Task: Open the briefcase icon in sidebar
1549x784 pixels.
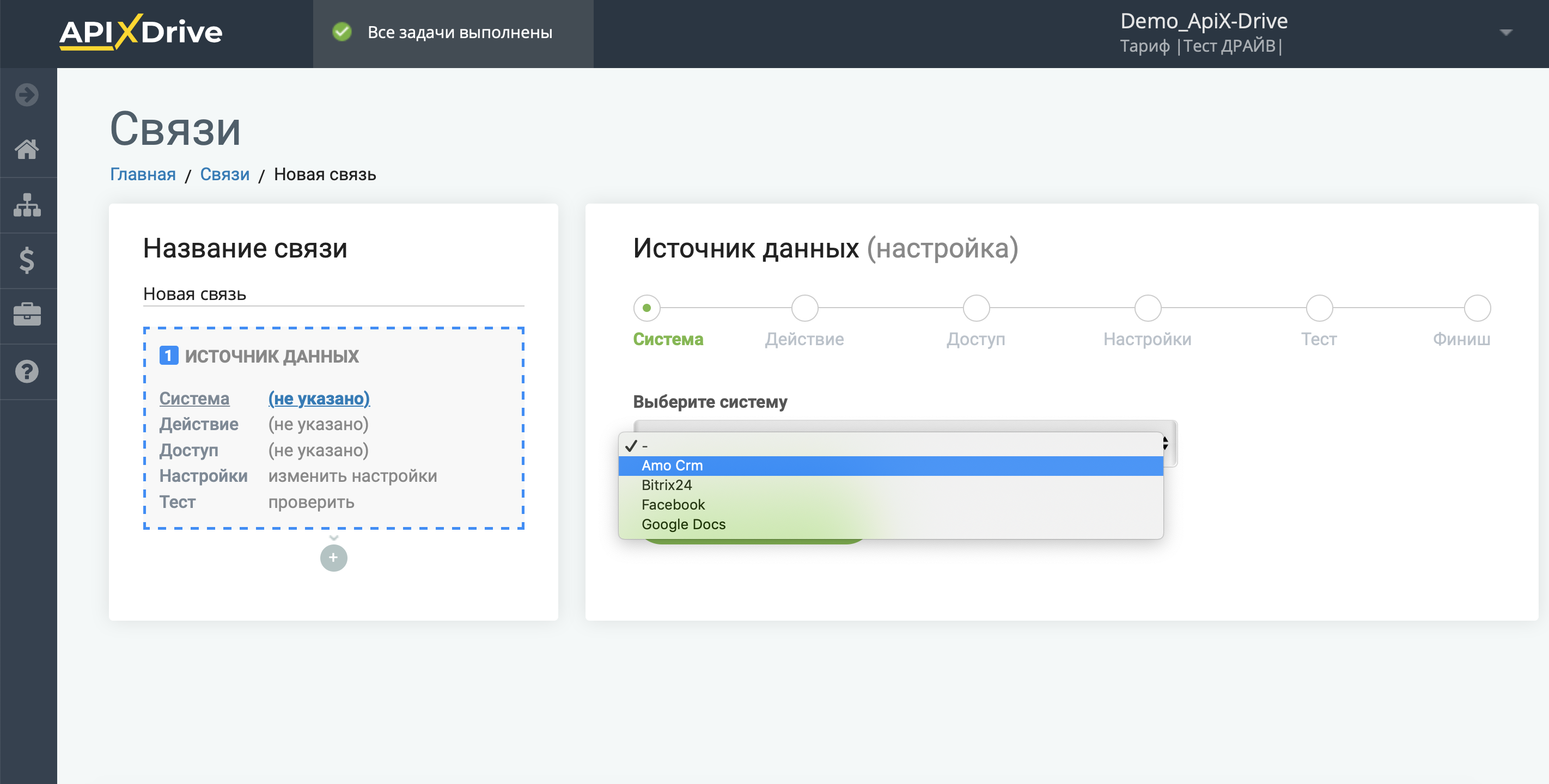Action: click(x=27, y=315)
